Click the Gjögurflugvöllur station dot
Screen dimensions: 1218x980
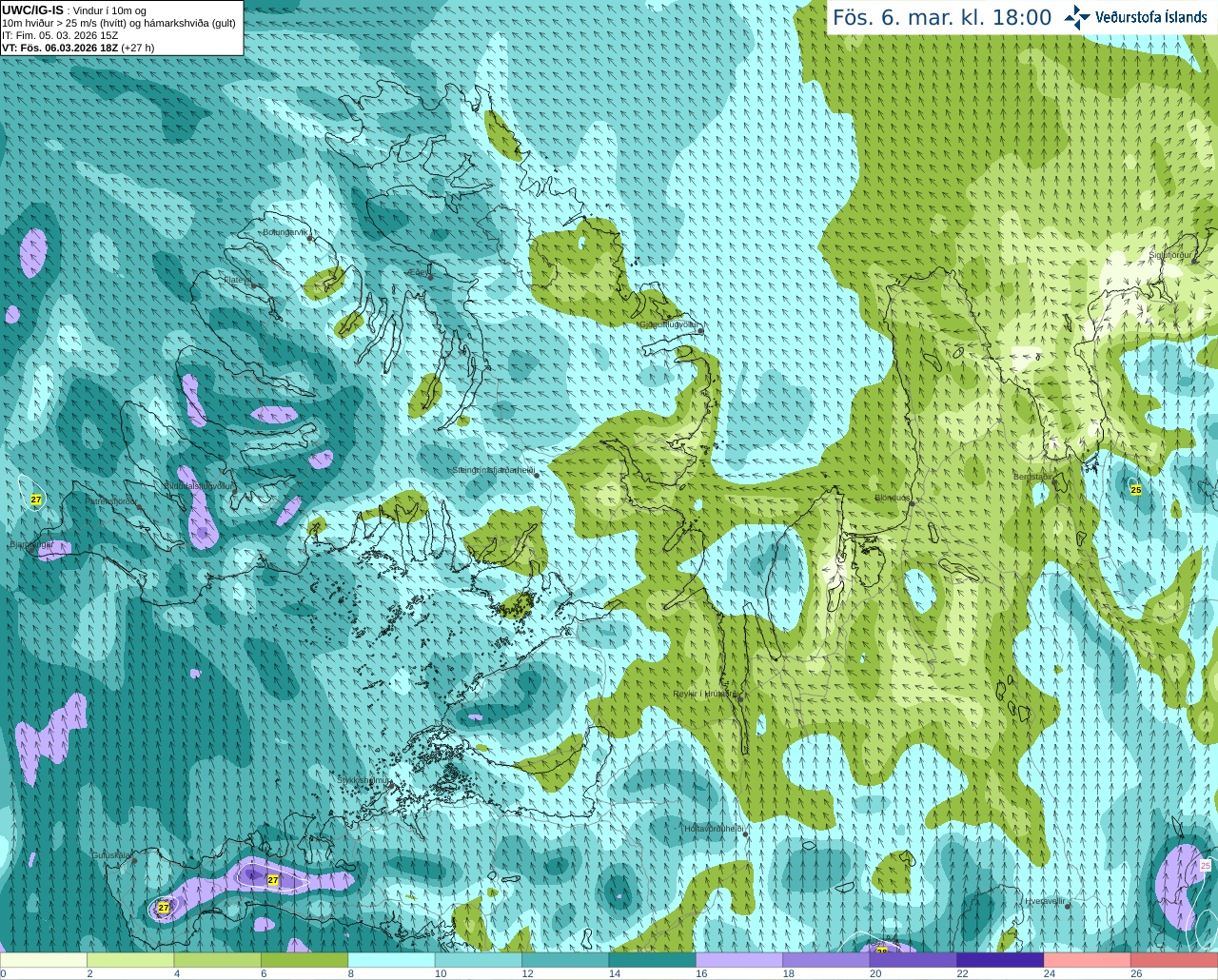[700, 331]
